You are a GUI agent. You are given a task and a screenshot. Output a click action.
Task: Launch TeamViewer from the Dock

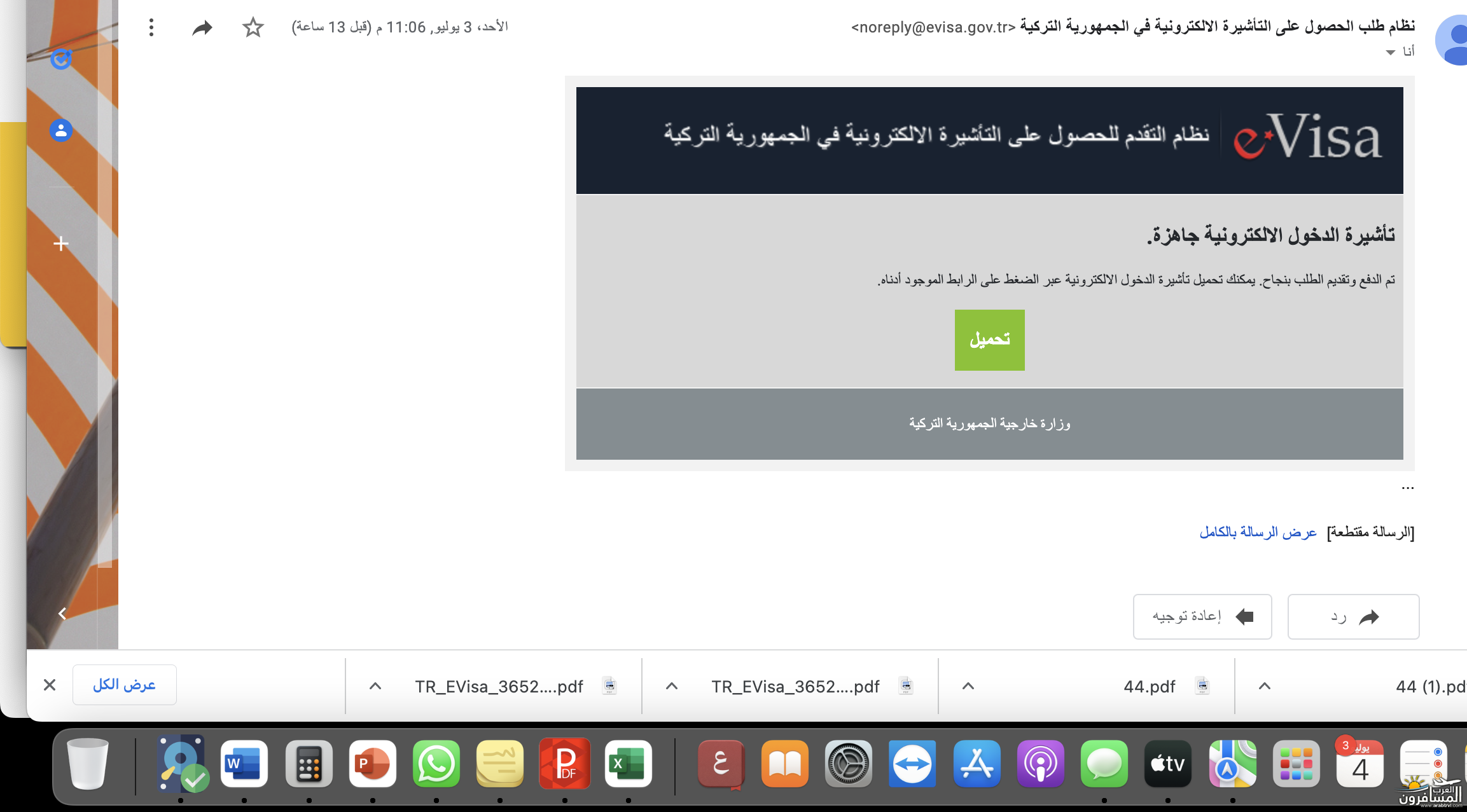(x=912, y=764)
